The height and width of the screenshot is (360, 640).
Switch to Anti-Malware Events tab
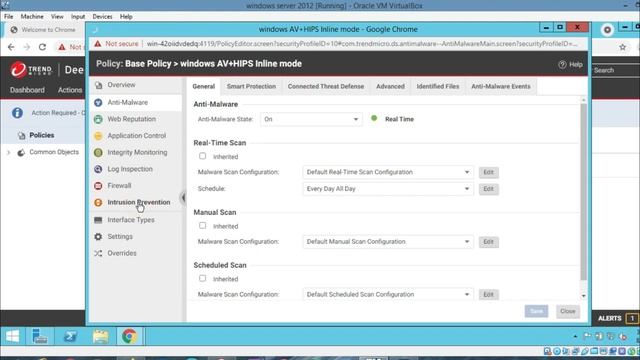coord(501,87)
